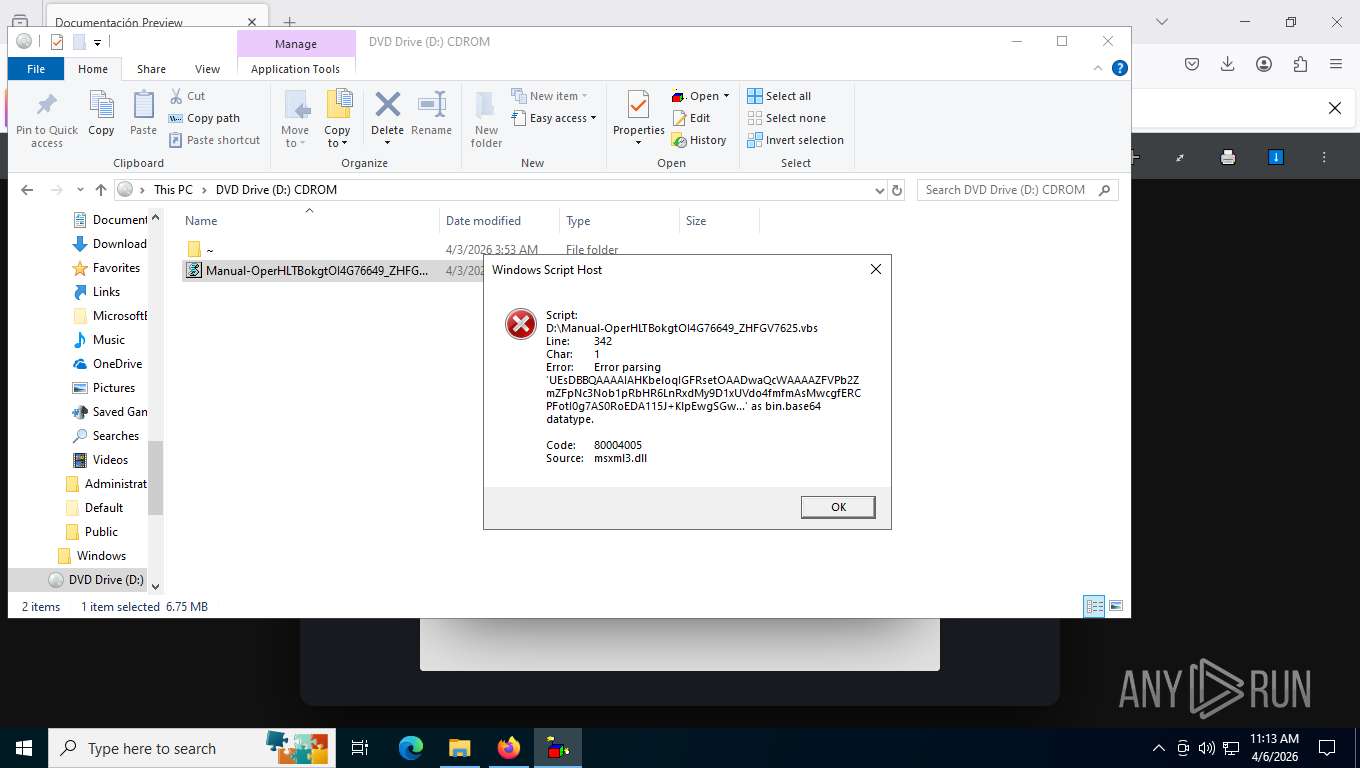Go up one folder level
This screenshot has width=1360, height=768.
[101, 190]
